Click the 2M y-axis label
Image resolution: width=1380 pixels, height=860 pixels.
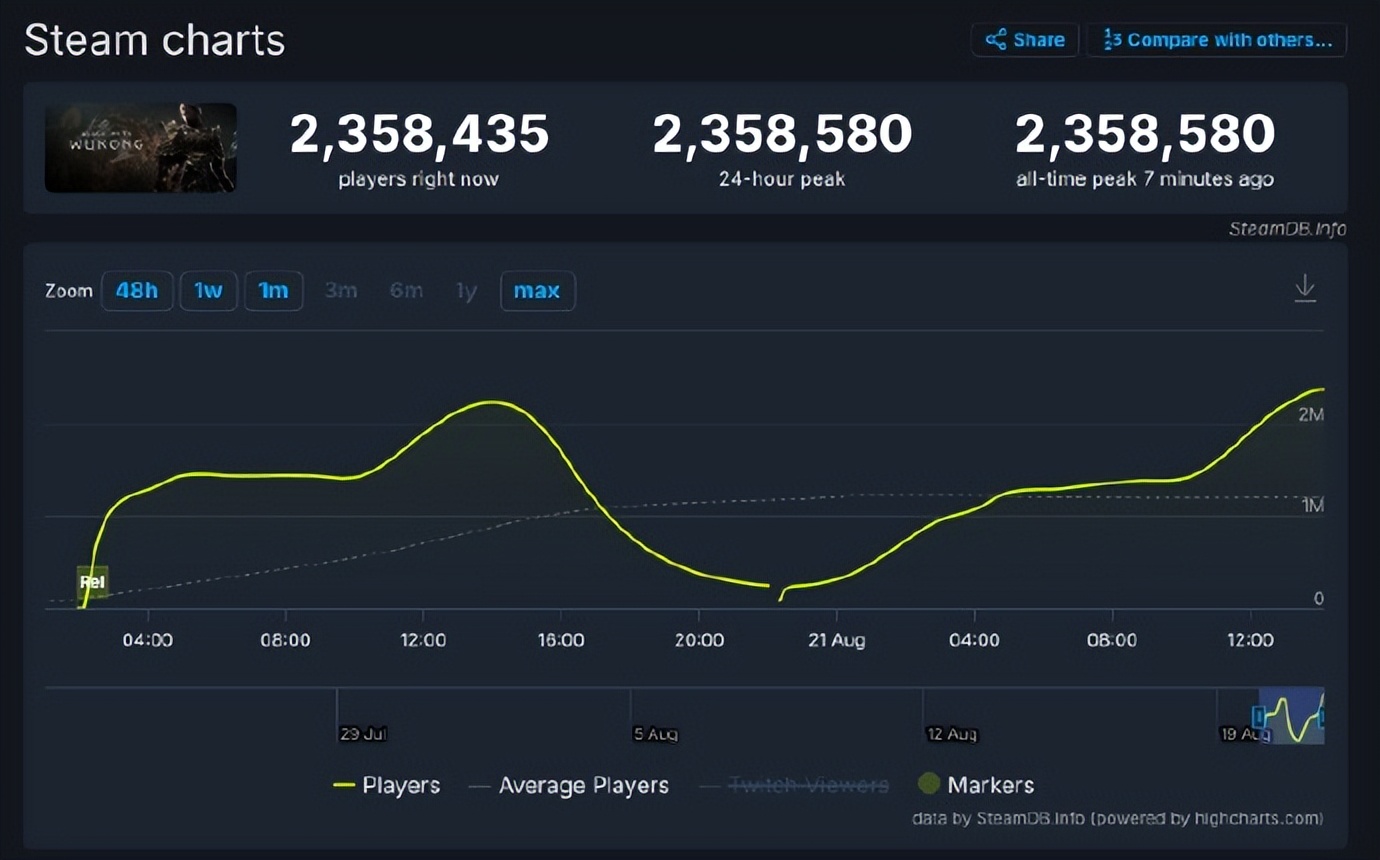point(1311,414)
